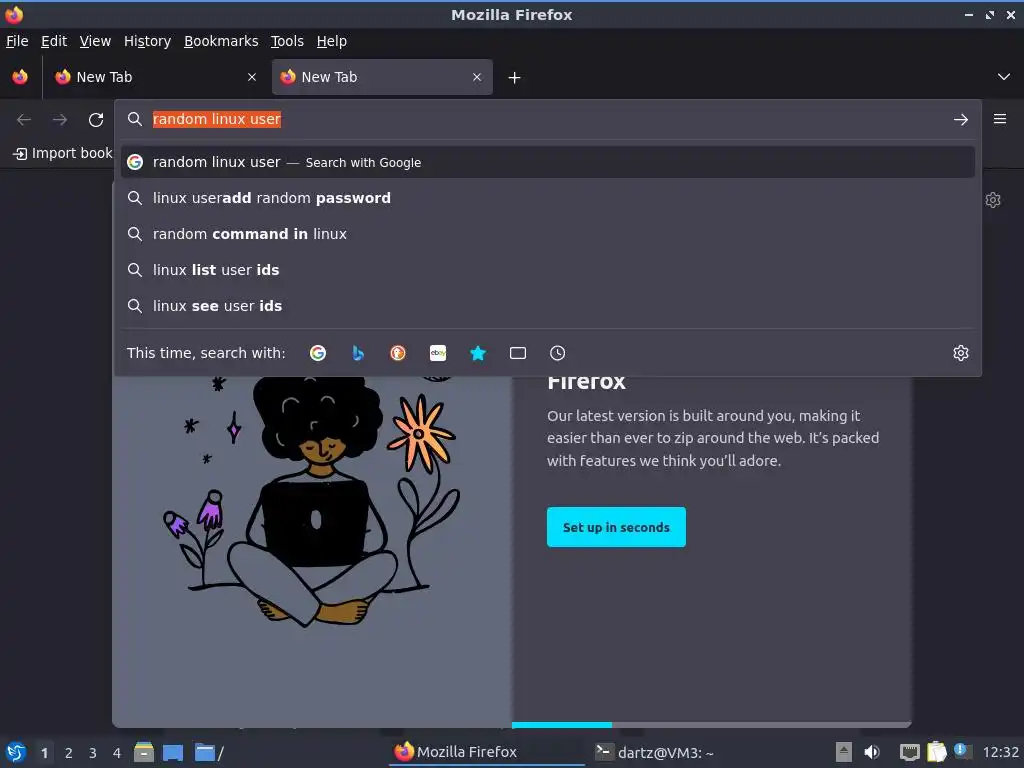Click the 12:32 clock in the taskbar
Viewport: 1024px width, 768px height.
1000,752
